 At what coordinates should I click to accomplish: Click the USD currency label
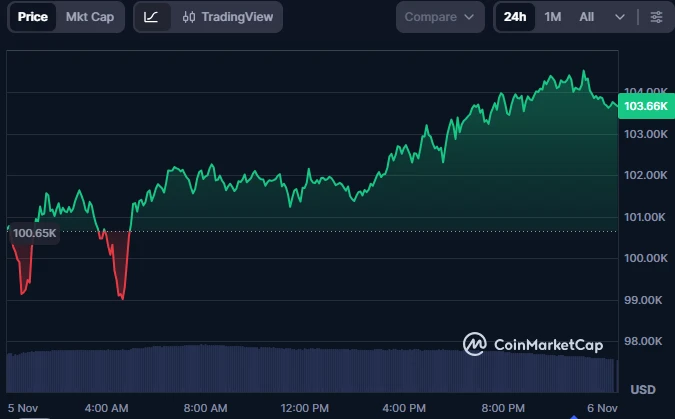642,389
